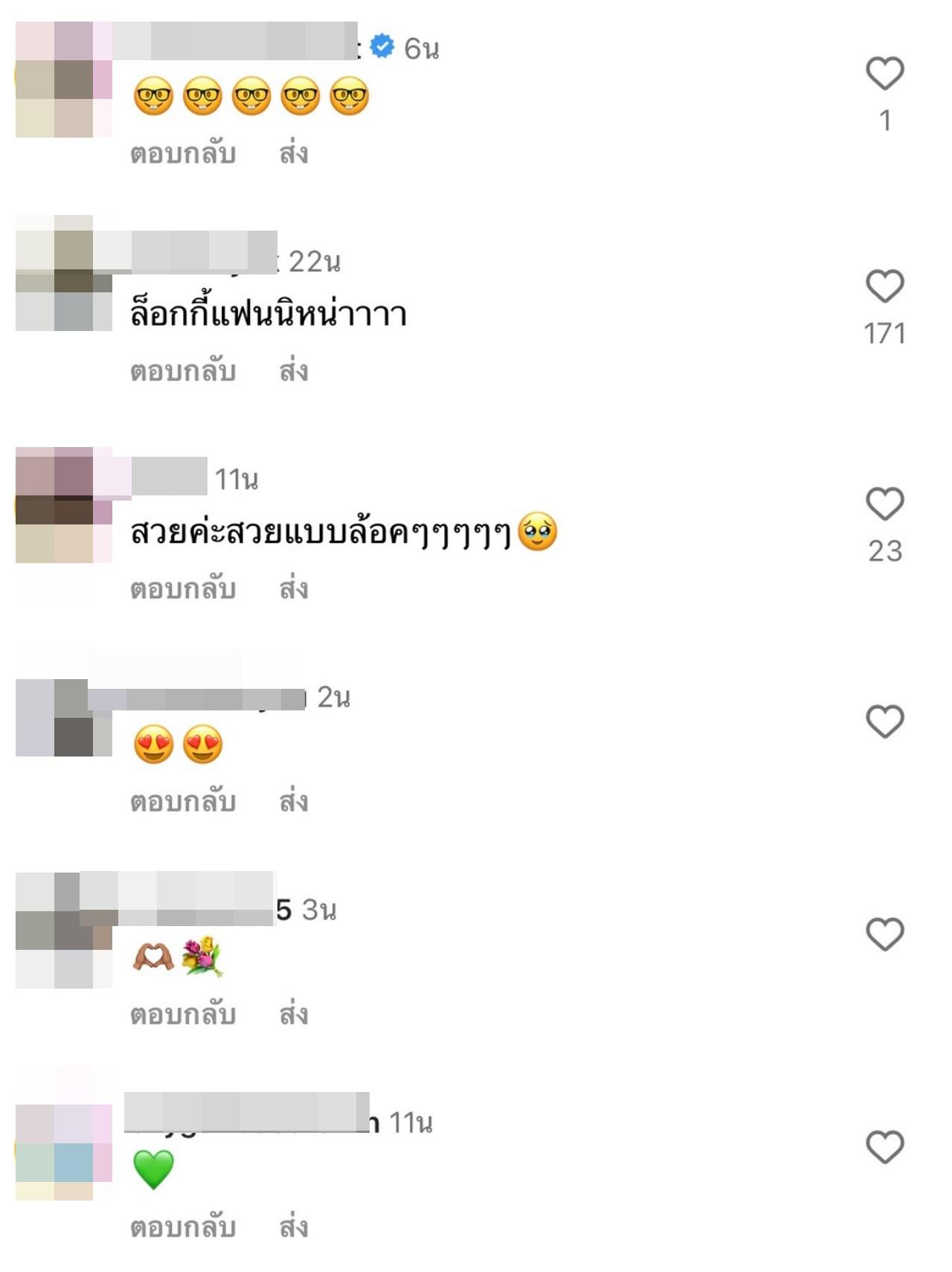
Task: Open the 171 like count on second comment
Action: [884, 333]
